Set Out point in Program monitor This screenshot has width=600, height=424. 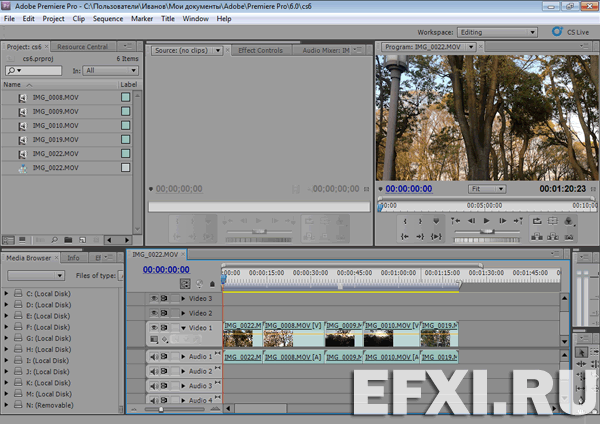(420, 221)
